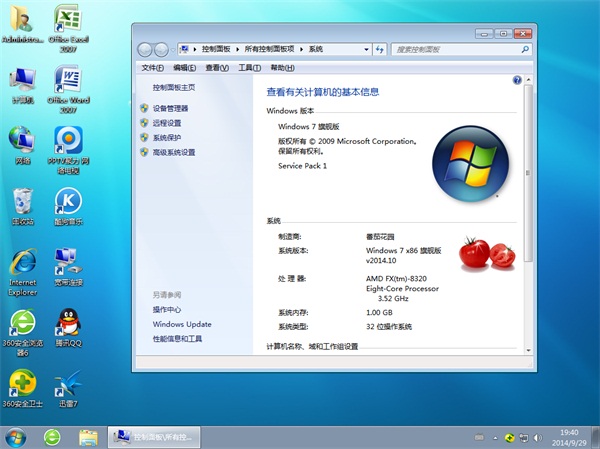Open 高级系统设置 advanced settings link

(x=174, y=152)
